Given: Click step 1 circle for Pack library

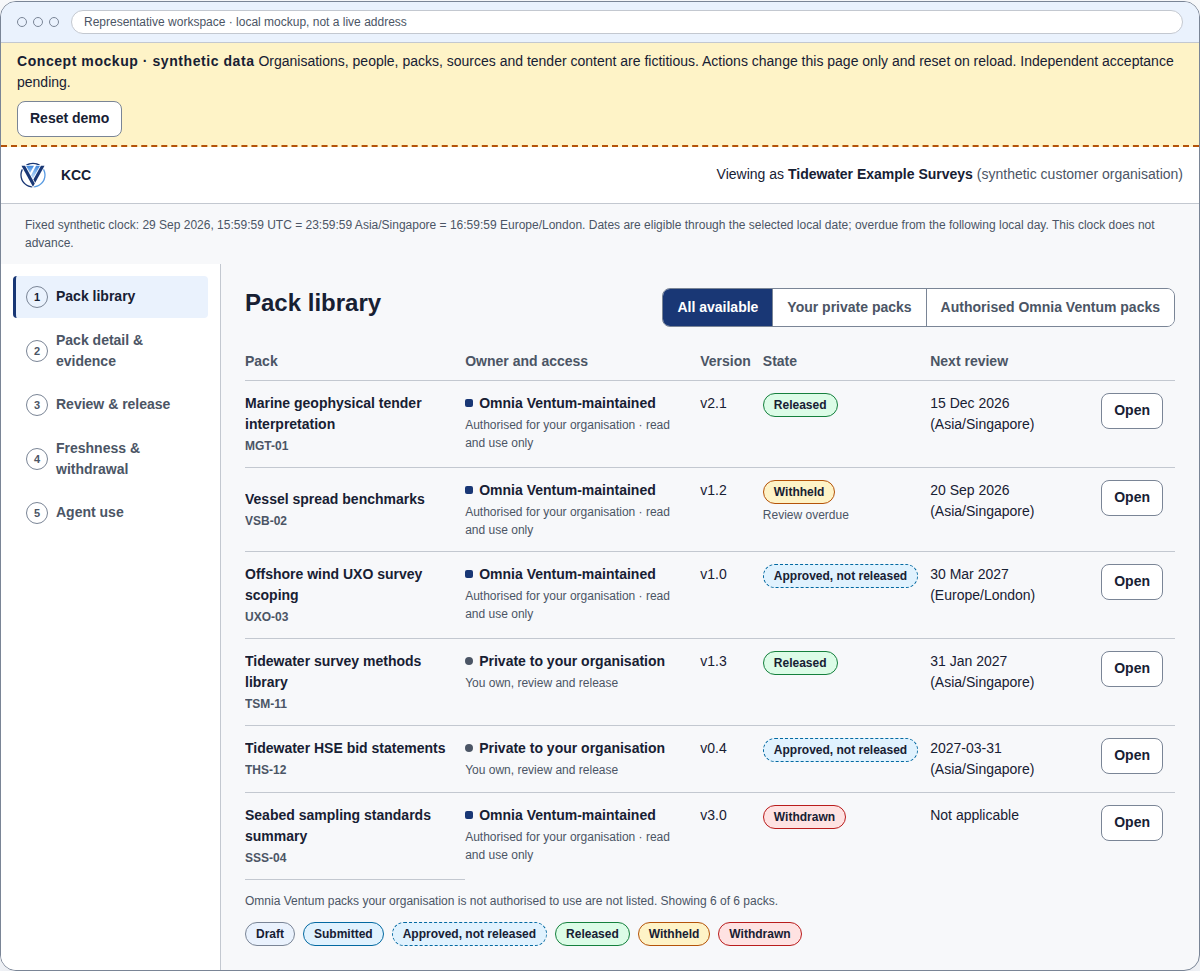Looking at the screenshot, I should (x=37, y=297).
